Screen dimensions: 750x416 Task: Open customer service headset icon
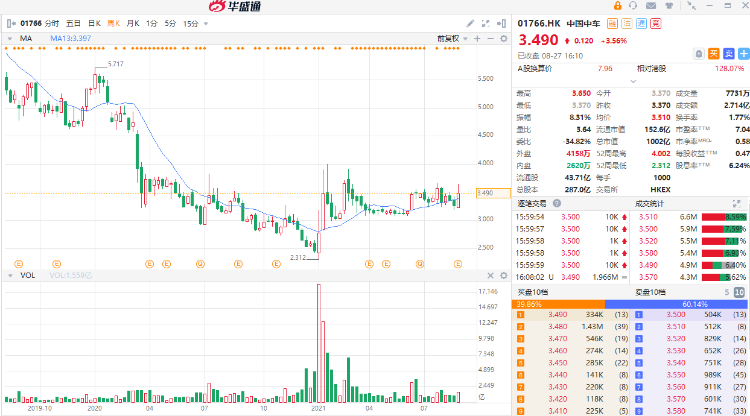[633, 6]
